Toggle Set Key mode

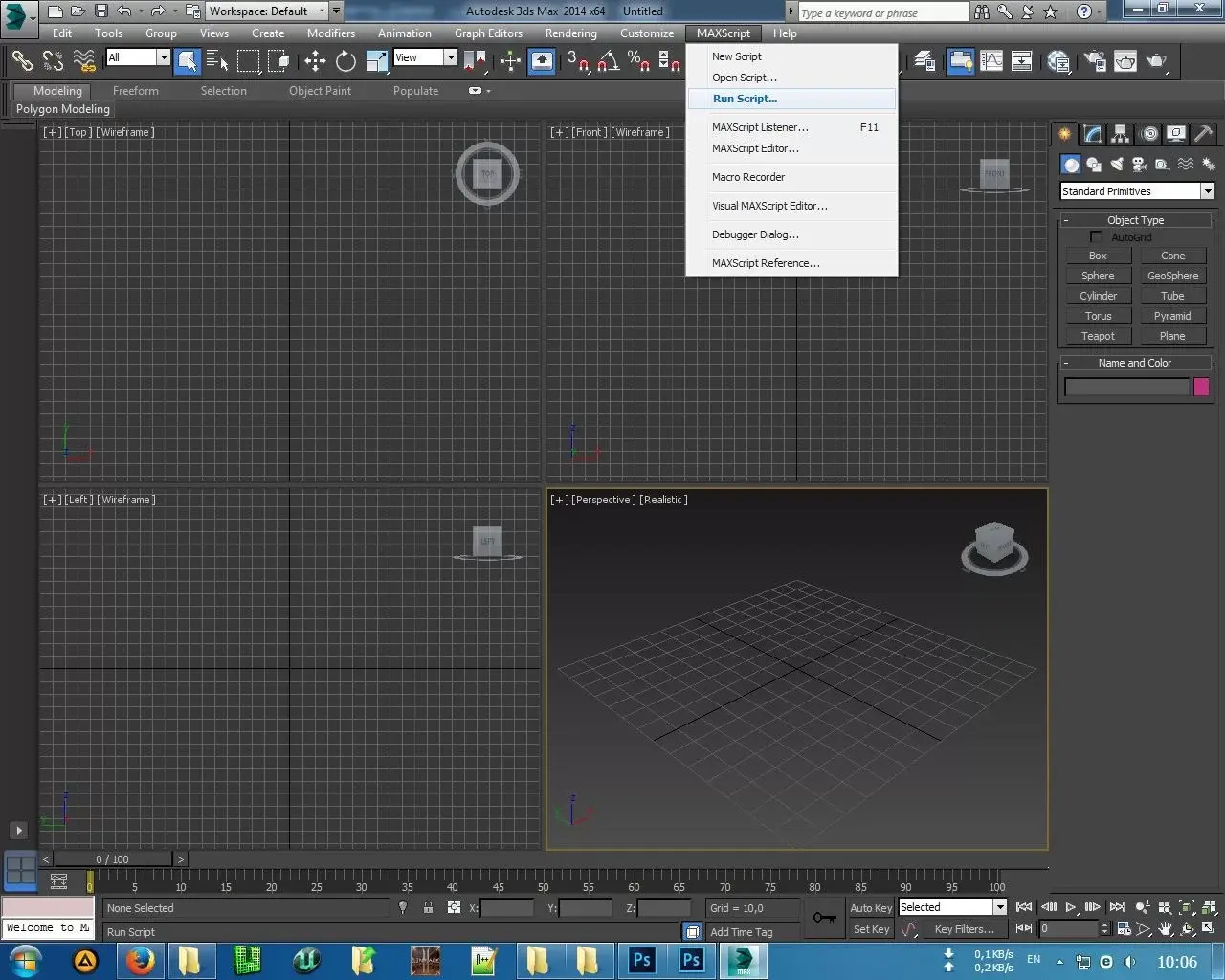coord(870,929)
